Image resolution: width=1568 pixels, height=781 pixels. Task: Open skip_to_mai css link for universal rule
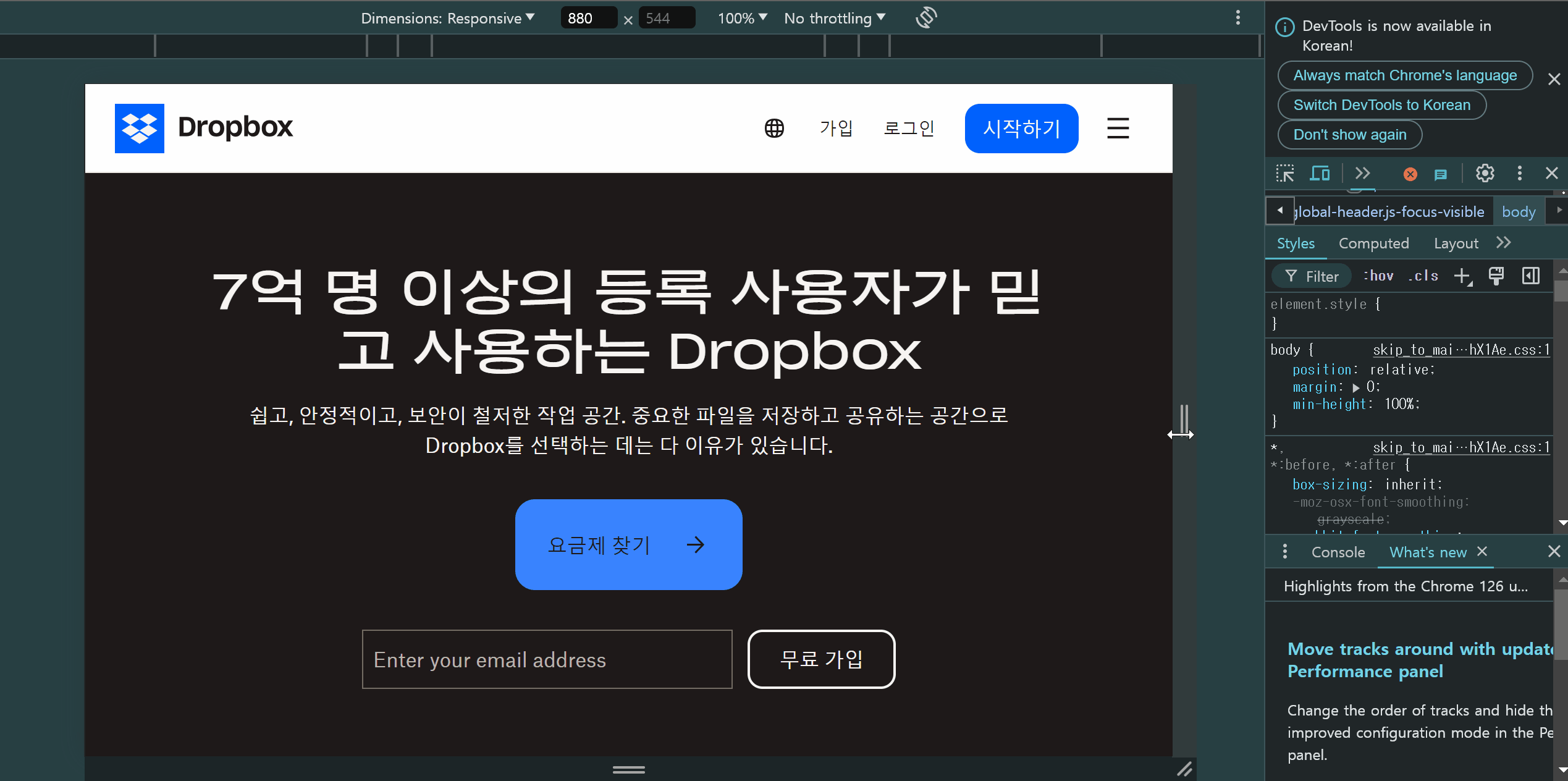(x=1461, y=447)
